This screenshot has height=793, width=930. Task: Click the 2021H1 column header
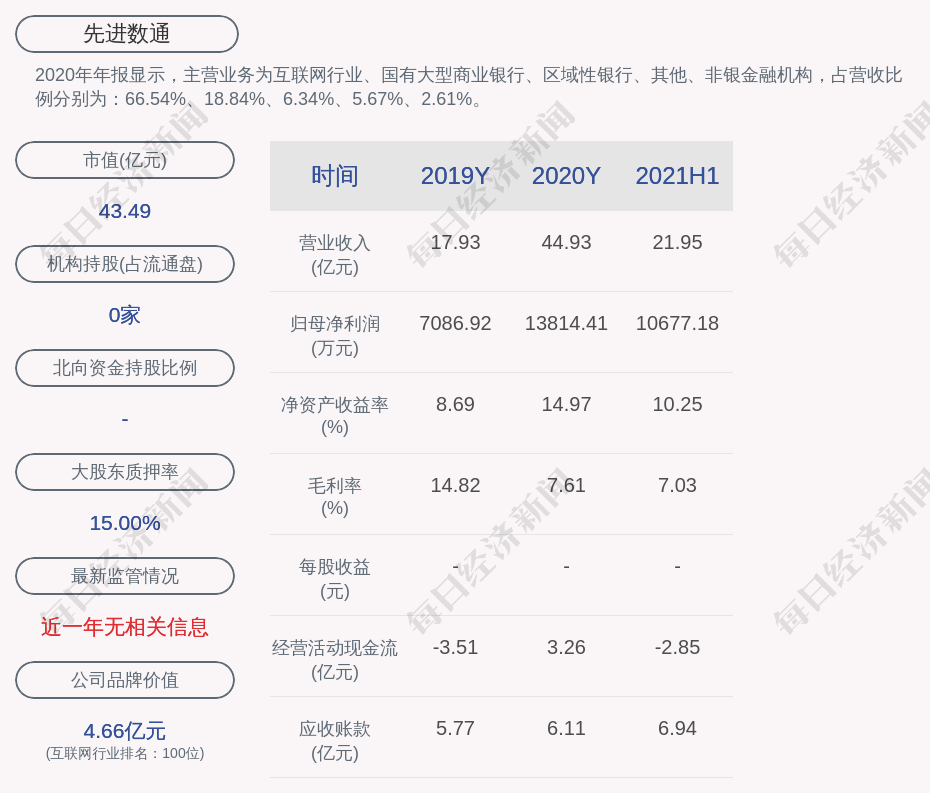(x=677, y=176)
